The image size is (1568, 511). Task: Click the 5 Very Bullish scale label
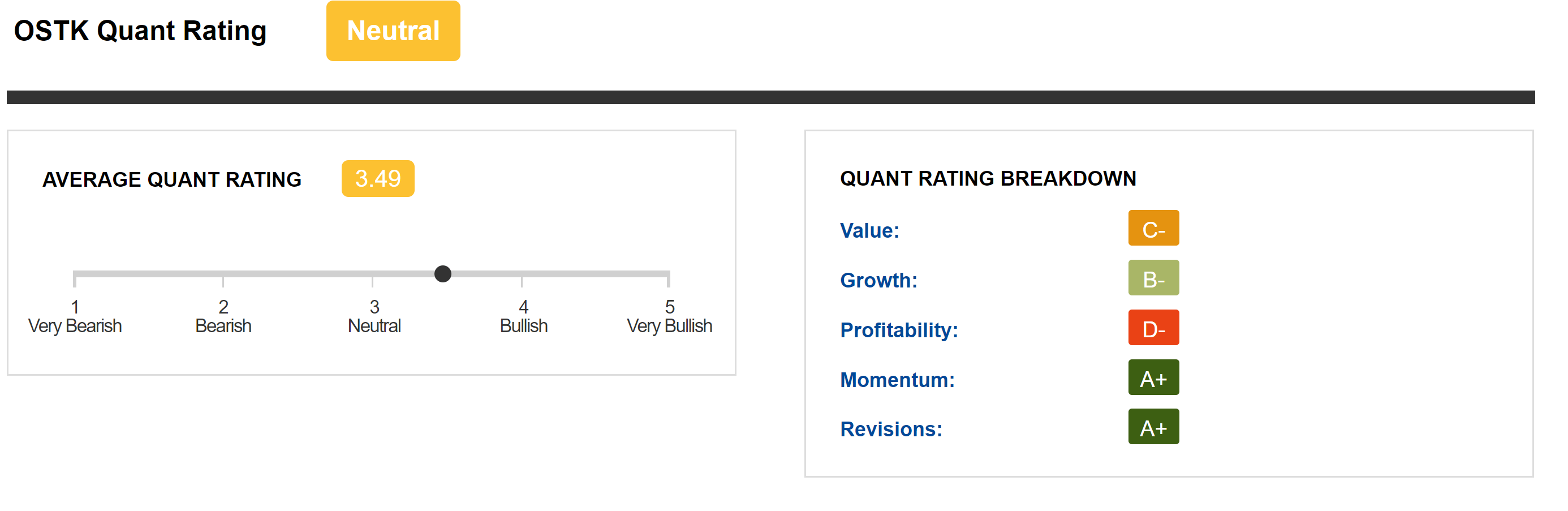coord(670,317)
